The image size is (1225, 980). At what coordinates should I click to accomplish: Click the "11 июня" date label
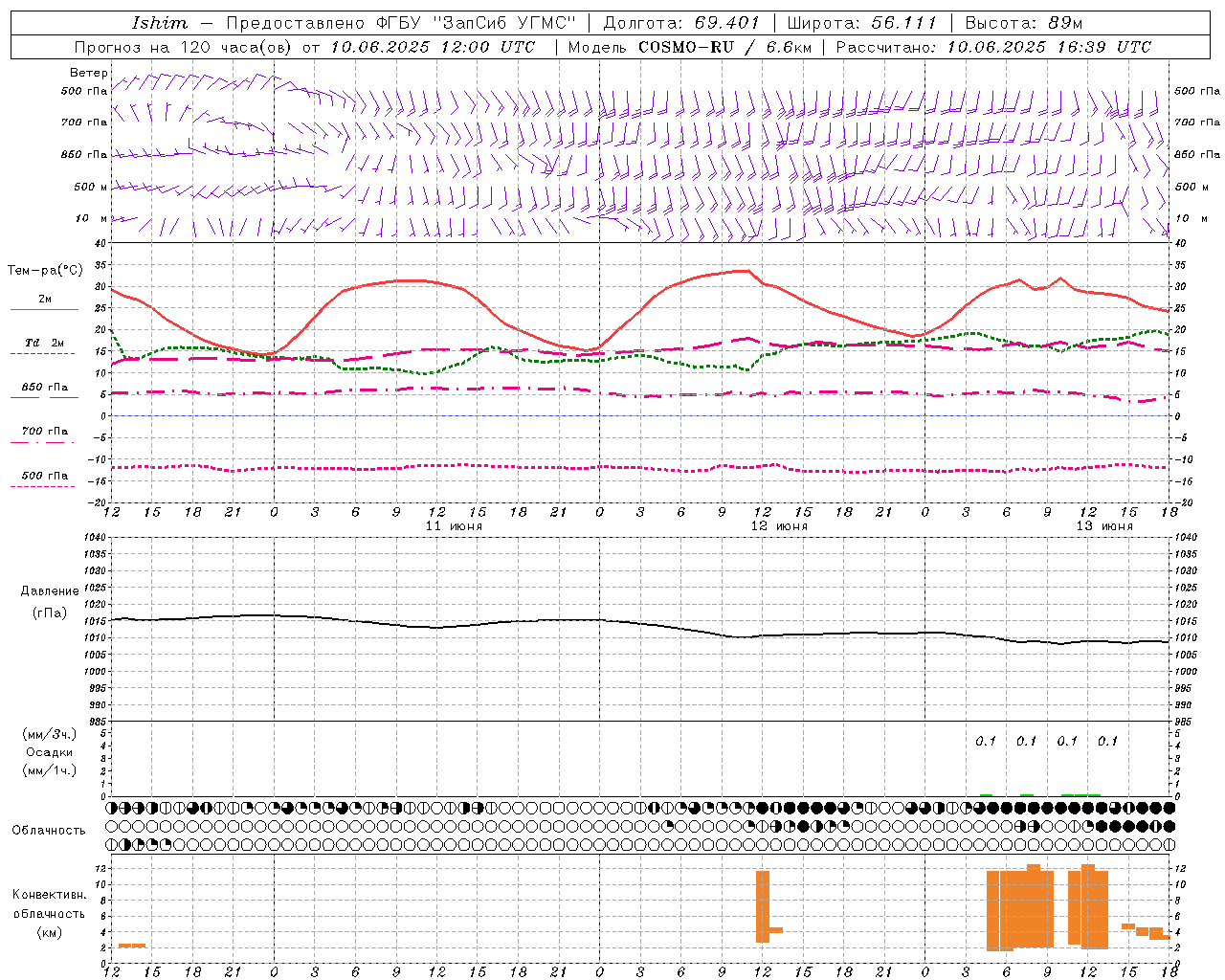tap(454, 526)
